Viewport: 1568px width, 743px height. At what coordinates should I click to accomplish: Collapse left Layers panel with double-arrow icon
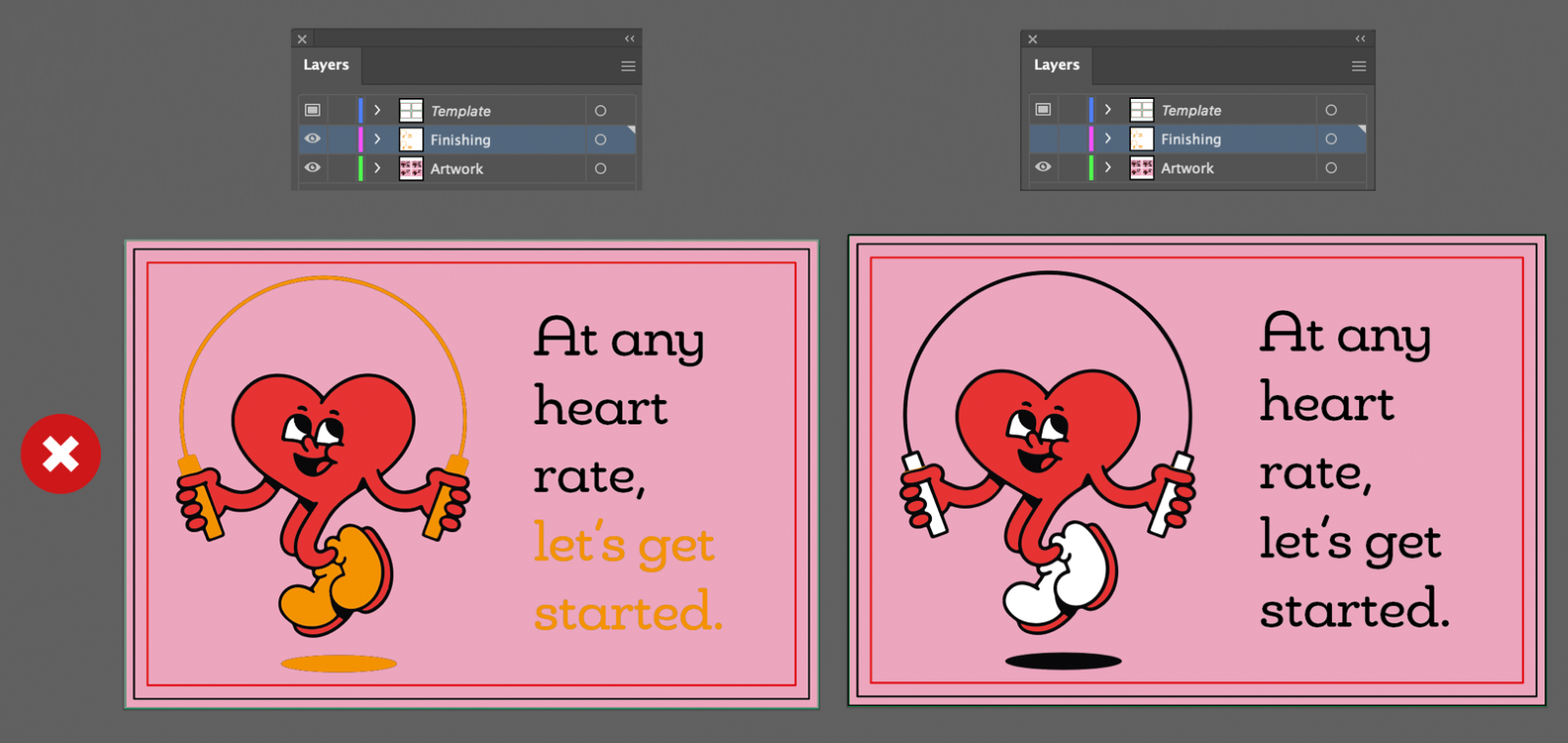(x=630, y=39)
